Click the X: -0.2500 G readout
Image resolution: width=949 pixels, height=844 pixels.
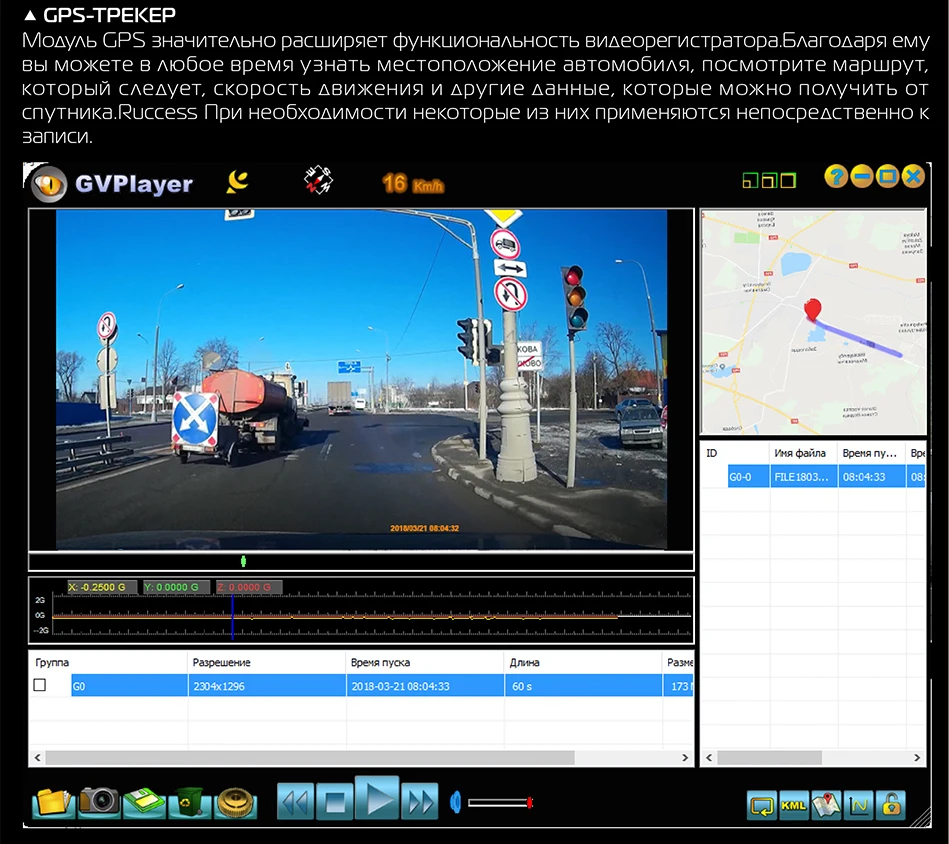(x=102, y=587)
